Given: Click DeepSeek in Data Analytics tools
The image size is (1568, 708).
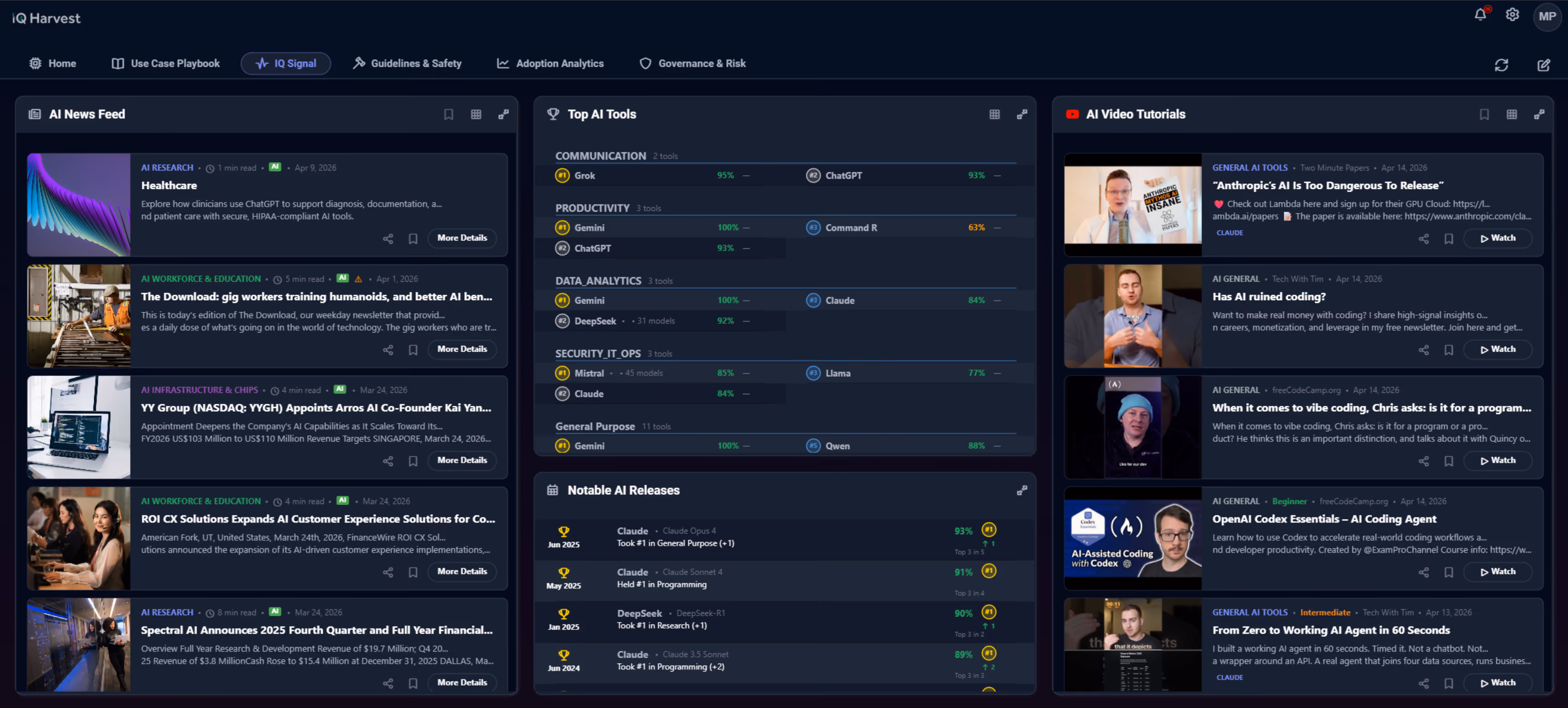Looking at the screenshot, I should [660, 321].
